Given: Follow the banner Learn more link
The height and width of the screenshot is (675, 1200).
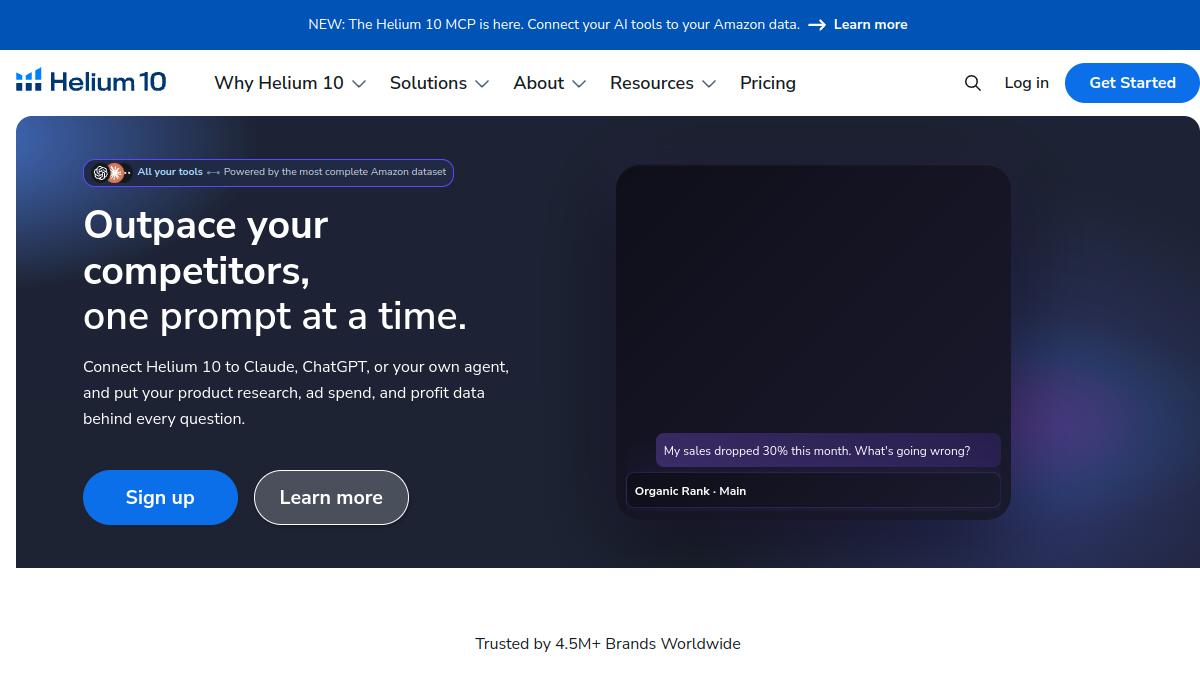Looking at the screenshot, I should click(x=871, y=25).
